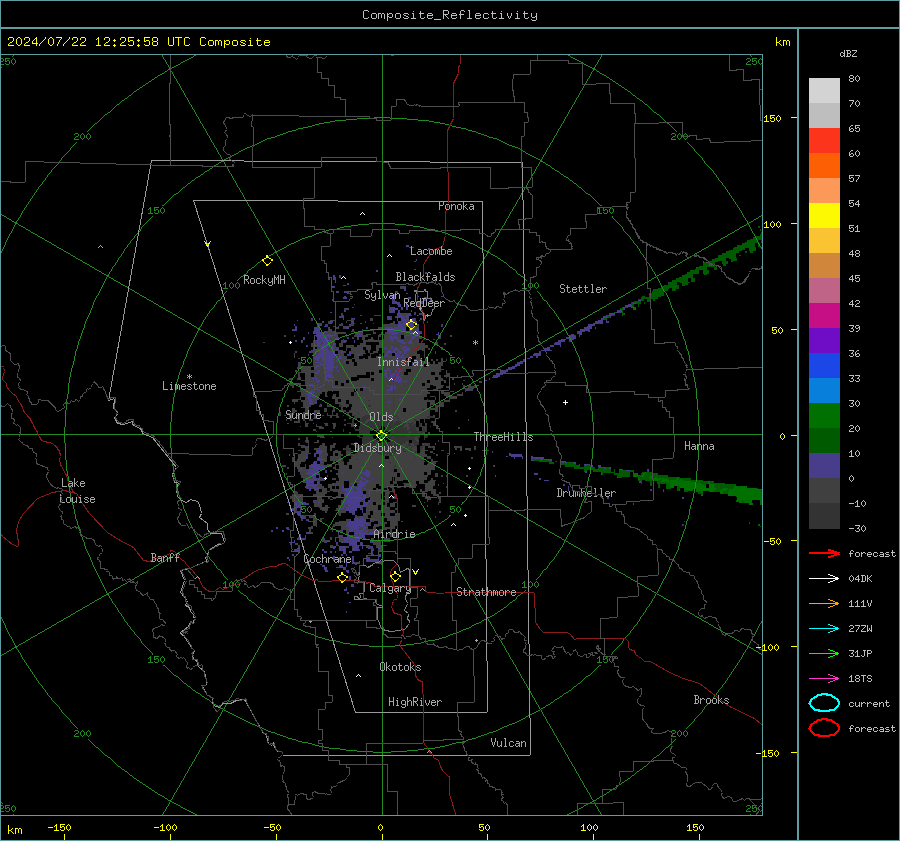Click the Cochrane town label
The width and height of the screenshot is (900, 841).
(x=327, y=559)
